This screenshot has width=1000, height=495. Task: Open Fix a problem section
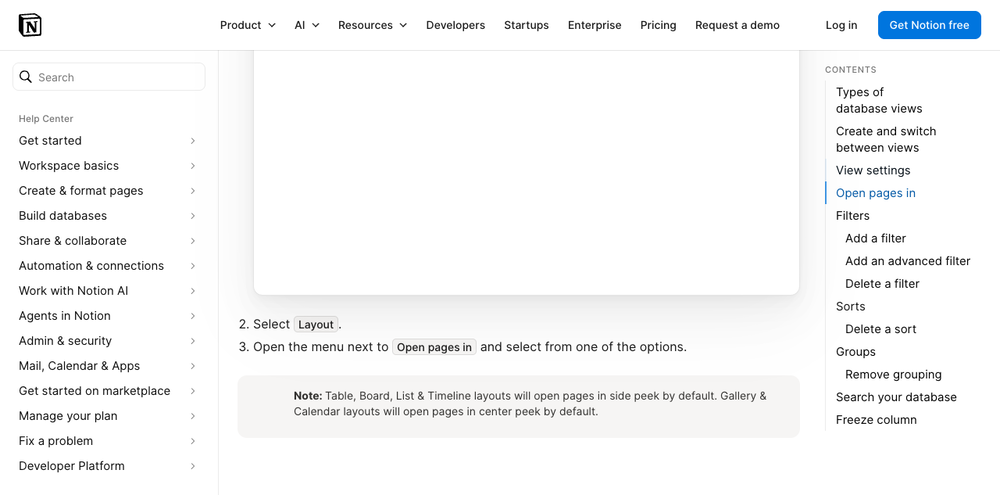pyautogui.click(x=55, y=441)
